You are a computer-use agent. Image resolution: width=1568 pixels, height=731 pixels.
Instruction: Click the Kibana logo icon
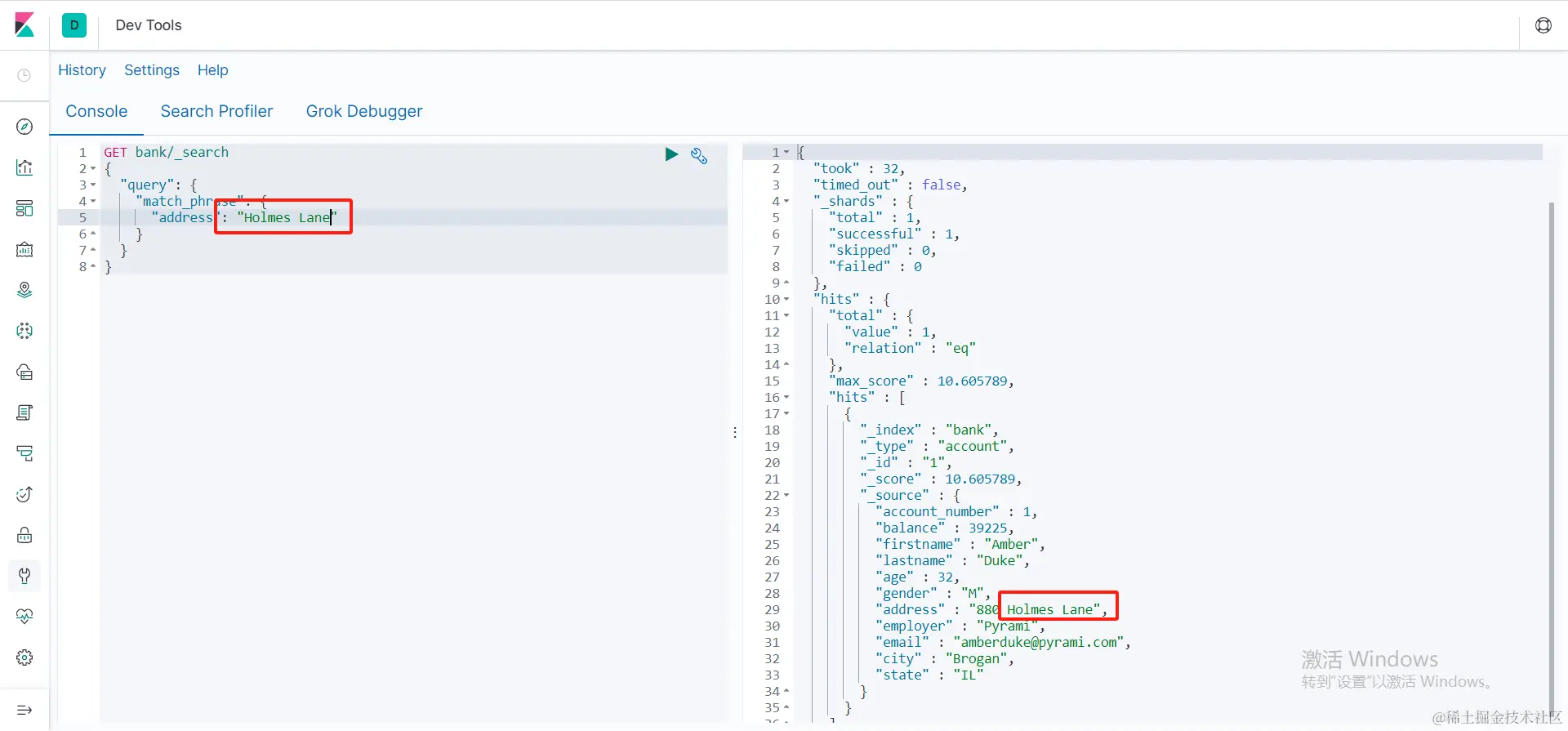tap(24, 25)
